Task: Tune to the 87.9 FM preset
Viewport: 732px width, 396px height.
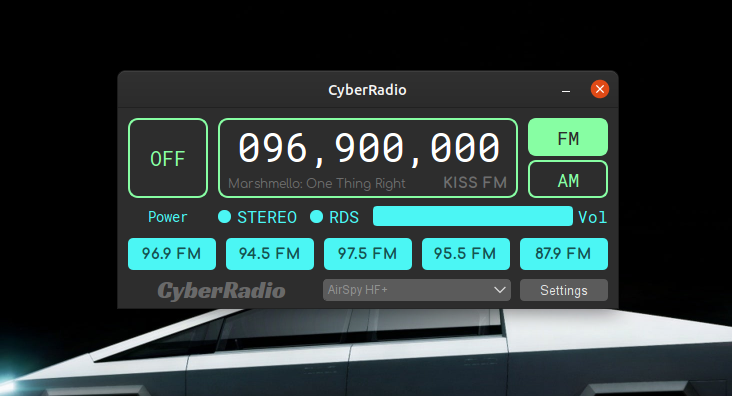Action: (x=564, y=254)
